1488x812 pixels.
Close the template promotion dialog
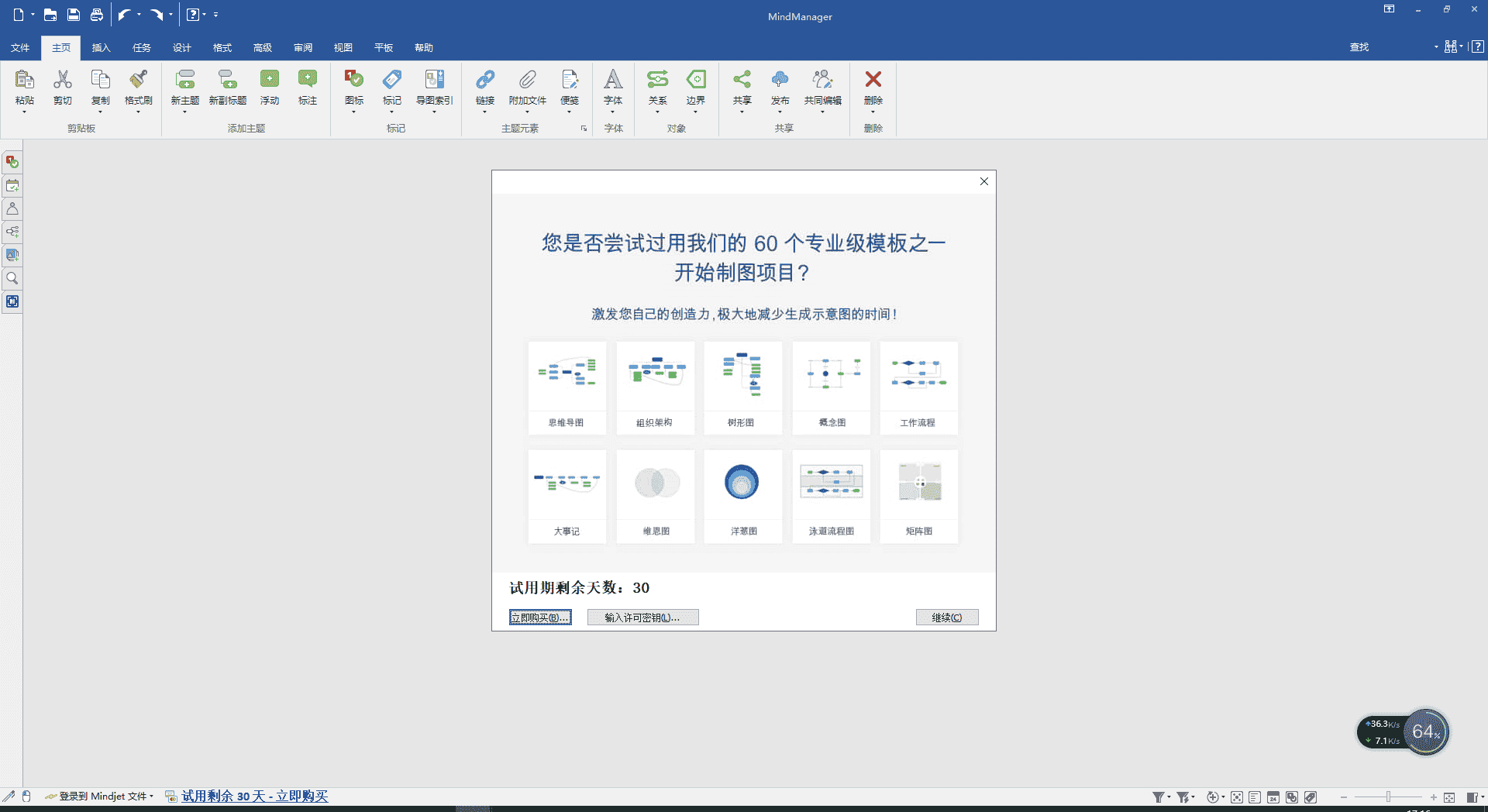(984, 181)
